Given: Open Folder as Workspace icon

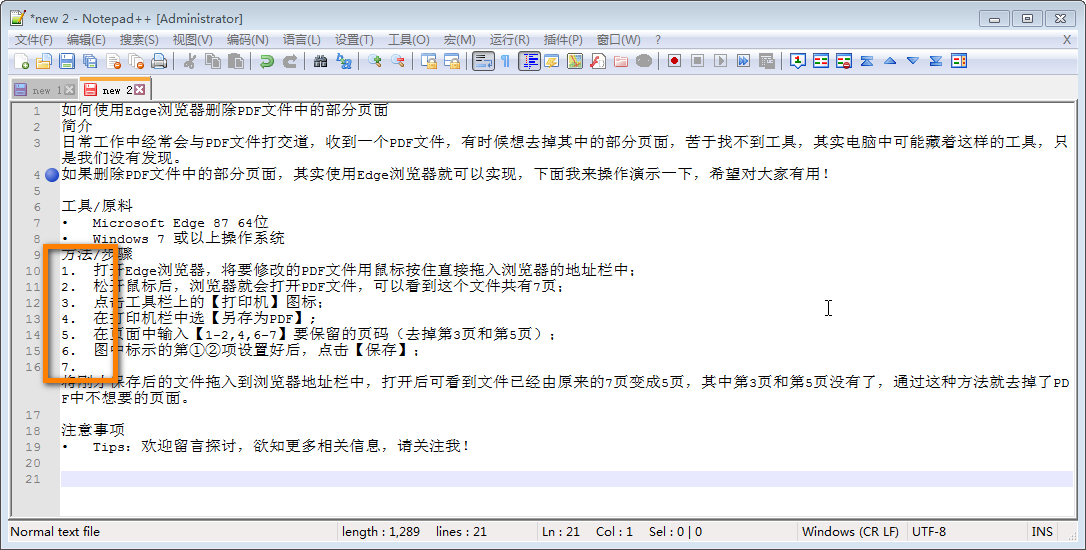Looking at the screenshot, I should (x=621, y=61).
